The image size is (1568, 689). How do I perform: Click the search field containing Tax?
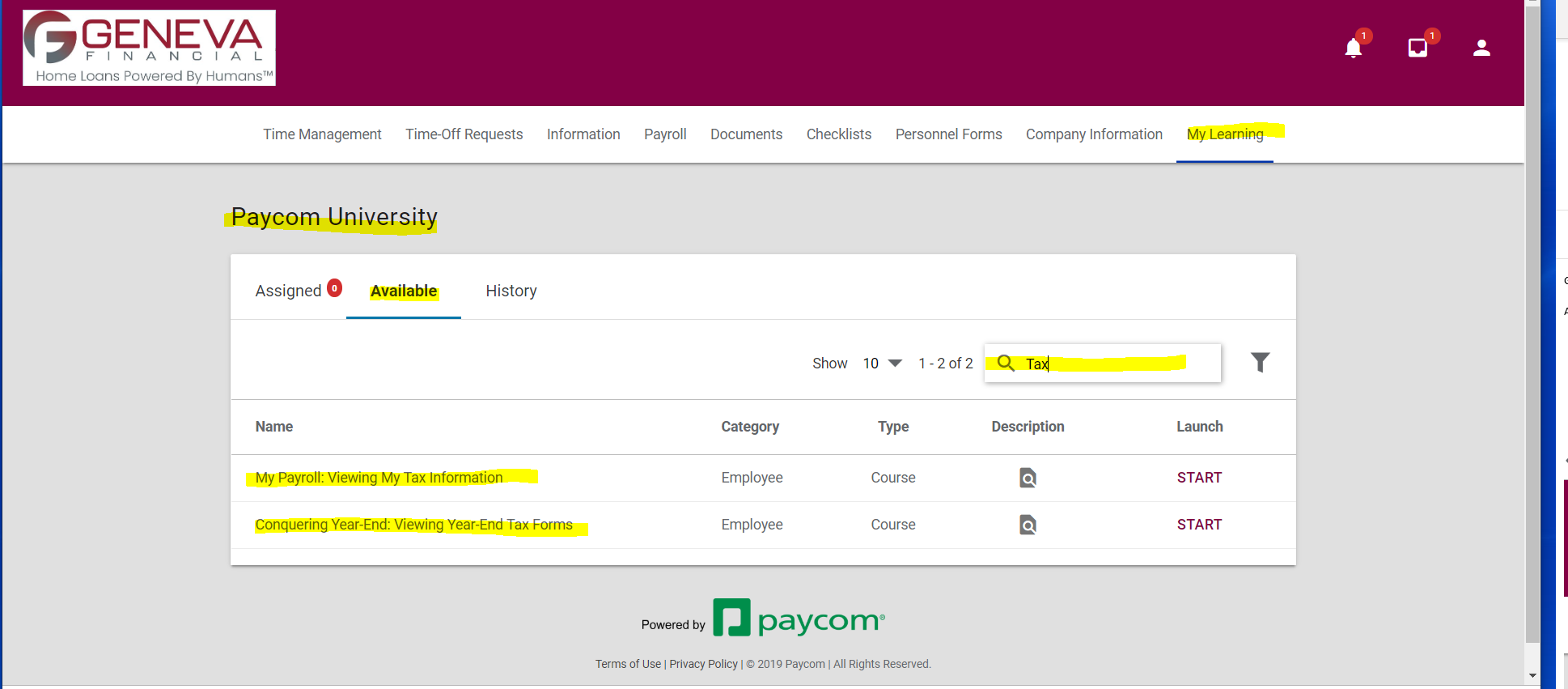(1103, 363)
